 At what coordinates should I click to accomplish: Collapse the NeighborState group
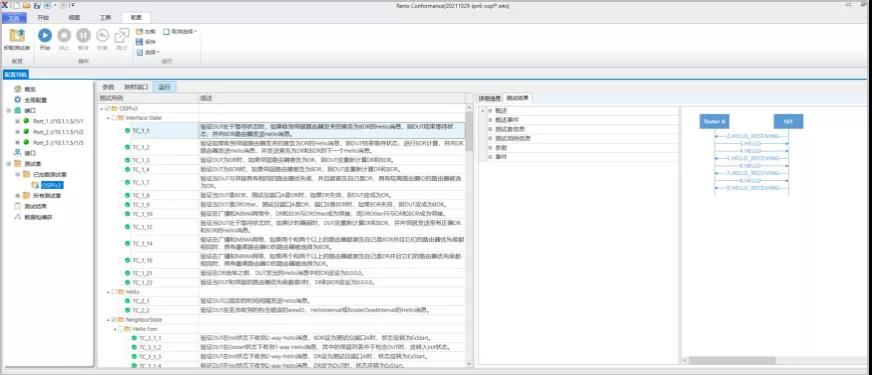pyautogui.click(x=108, y=320)
